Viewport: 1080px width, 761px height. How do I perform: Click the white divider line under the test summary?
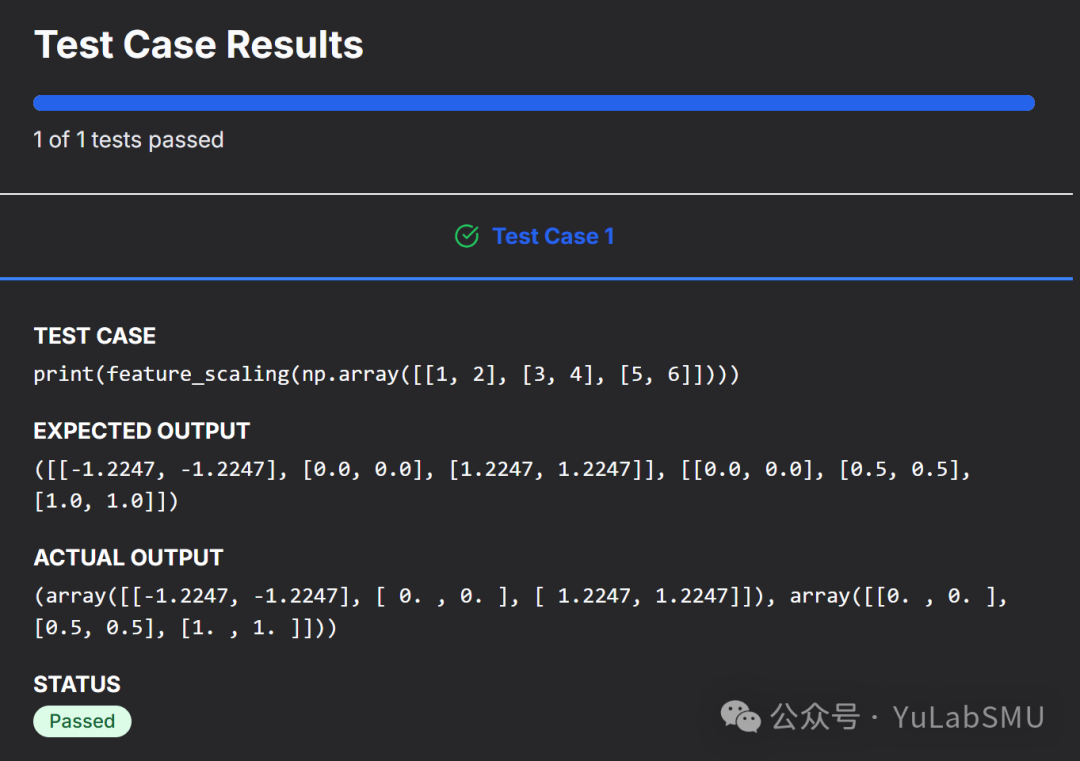pos(540,193)
